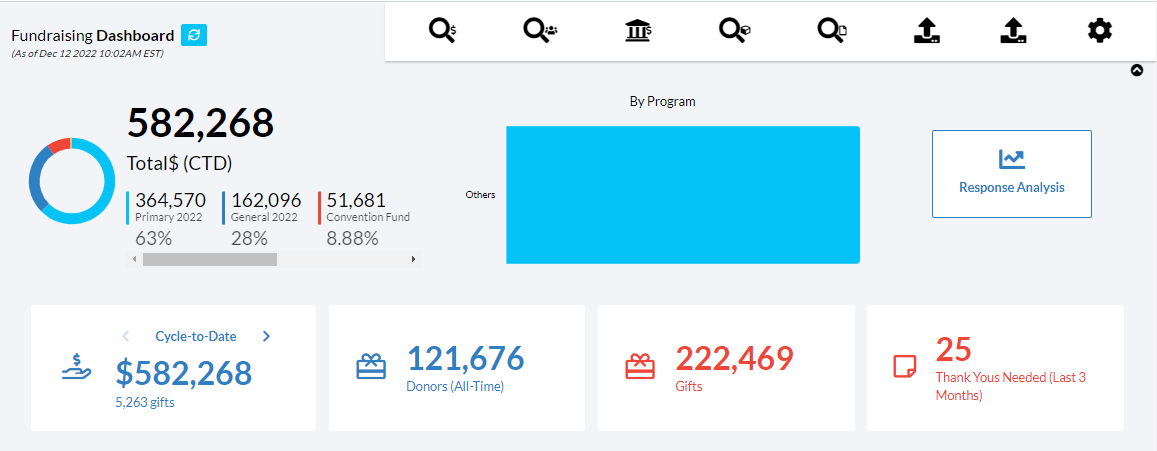Open settings with the gear icon
The height and width of the screenshot is (451, 1157).
click(x=1100, y=31)
